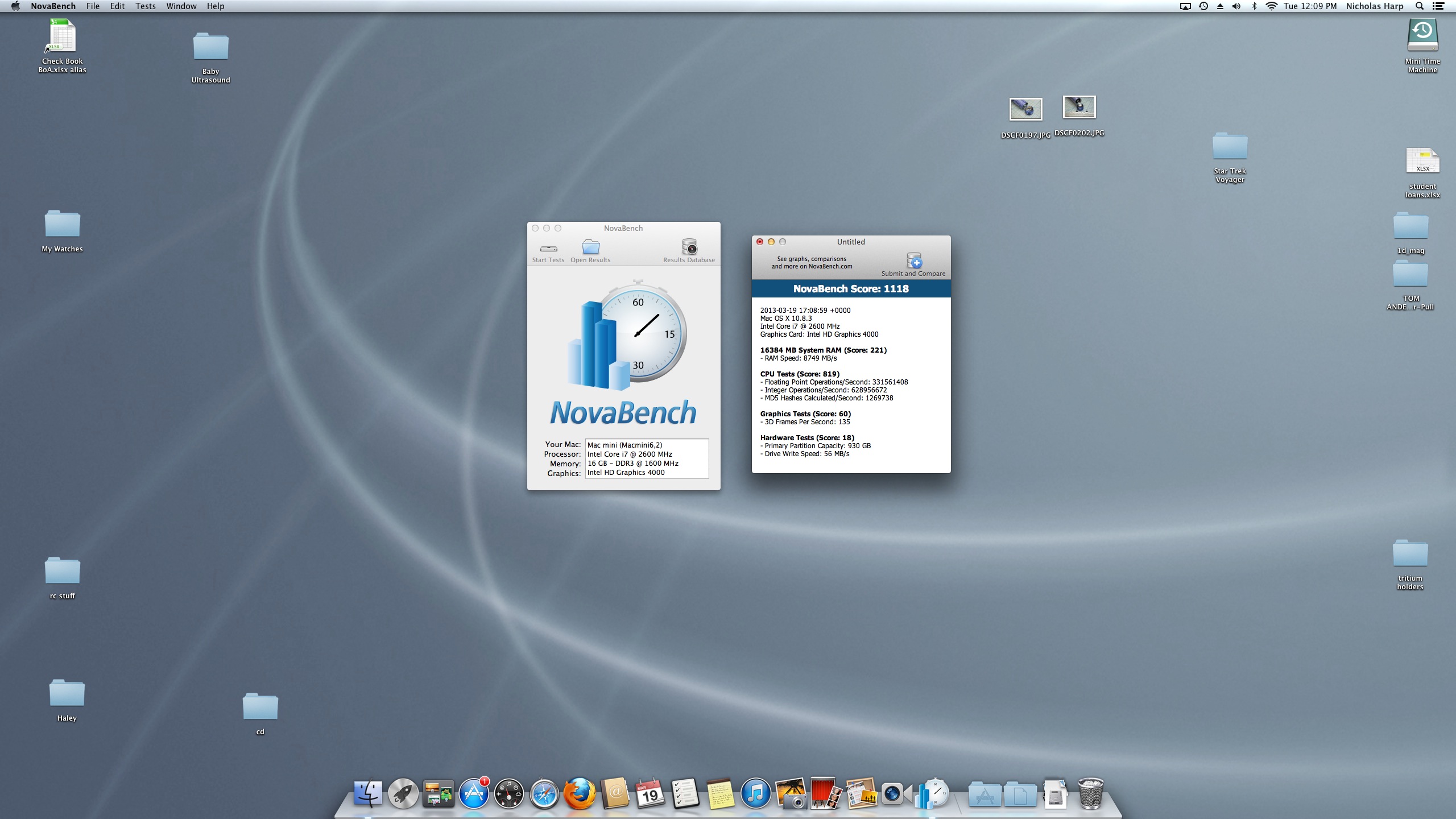Open Spotlight search magnifier icon
Image resolution: width=1456 pixels, height=819 pixels.
[1420, 6]
